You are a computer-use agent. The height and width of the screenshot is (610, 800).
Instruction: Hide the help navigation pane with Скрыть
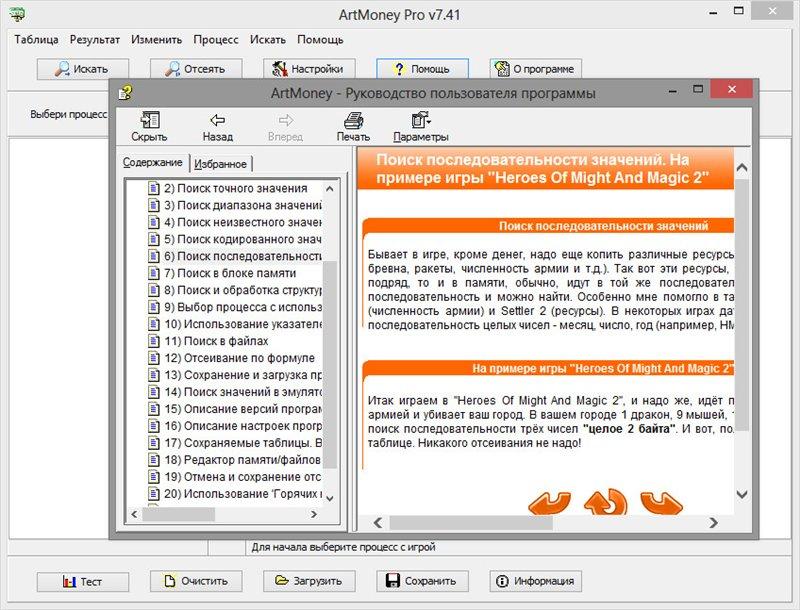[x=149, y=126]
